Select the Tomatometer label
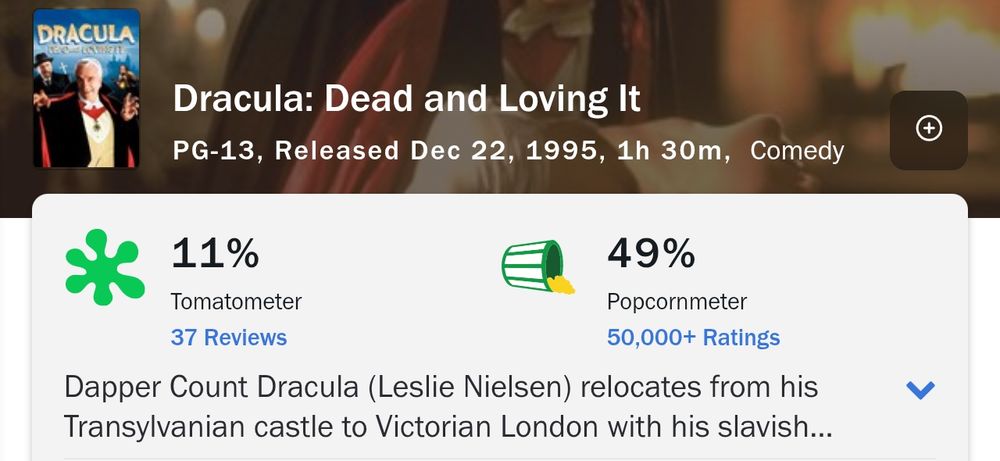Screen dimensions: 1000x461 click(x=236, y=301)
